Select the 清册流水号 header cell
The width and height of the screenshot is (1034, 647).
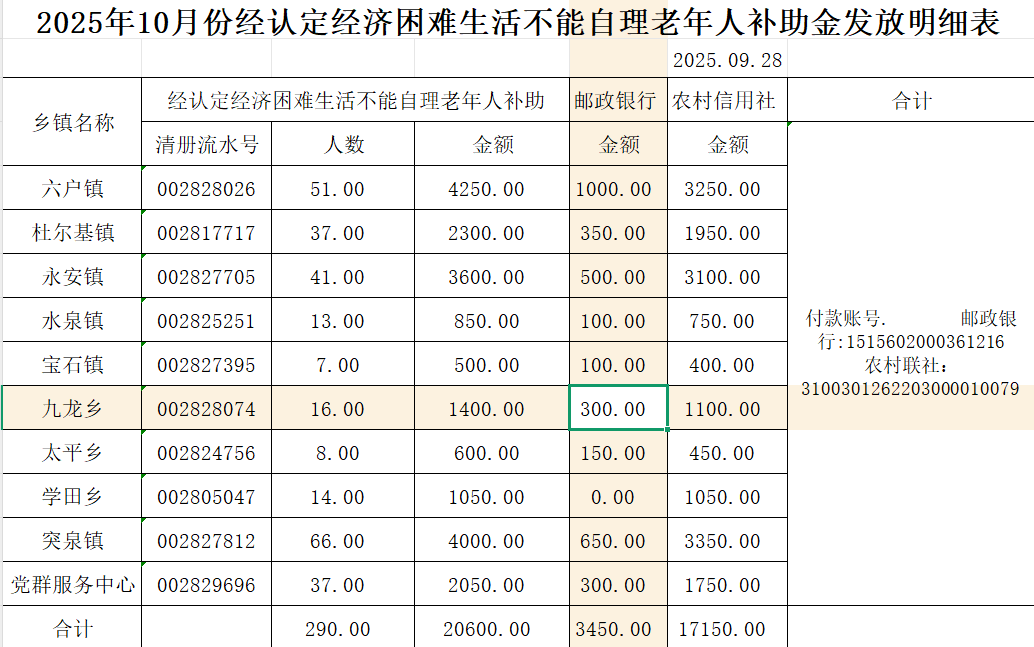207,145
